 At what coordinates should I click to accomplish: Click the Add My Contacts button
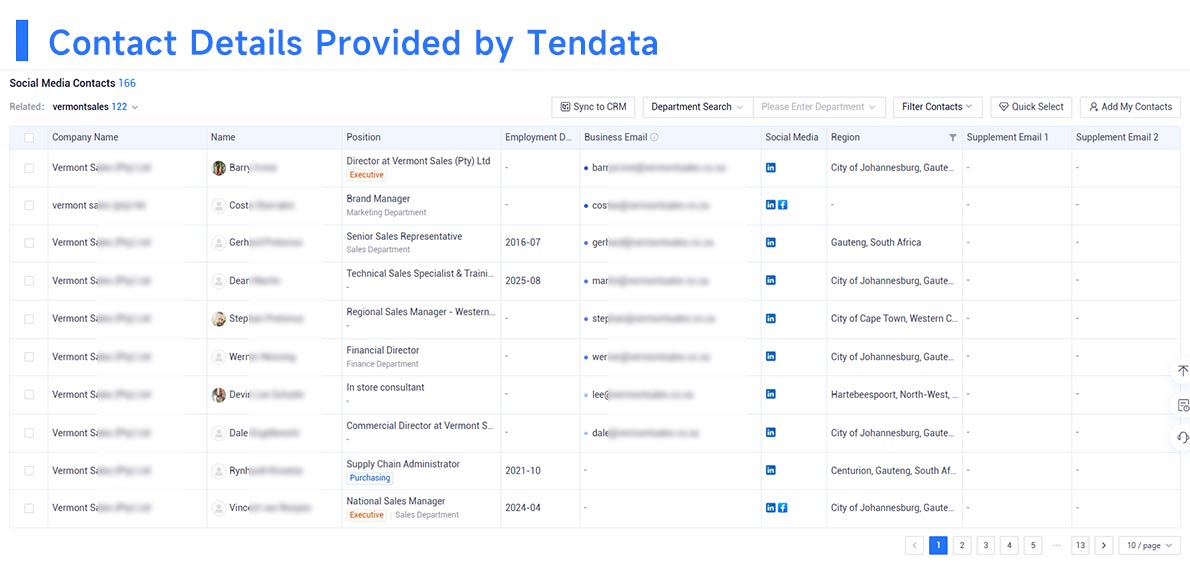point(1131,107)
